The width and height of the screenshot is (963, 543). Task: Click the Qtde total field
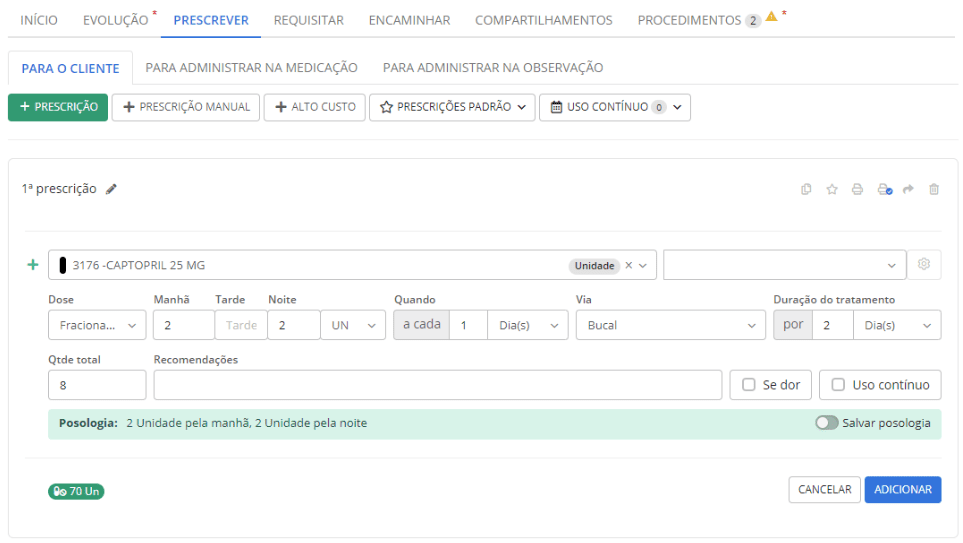(97, 385)
